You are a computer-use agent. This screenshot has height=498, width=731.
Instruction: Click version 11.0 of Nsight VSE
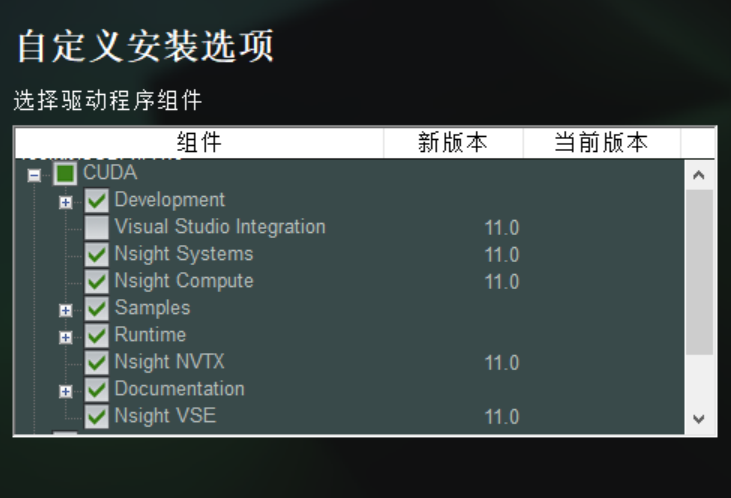[502, 417]
